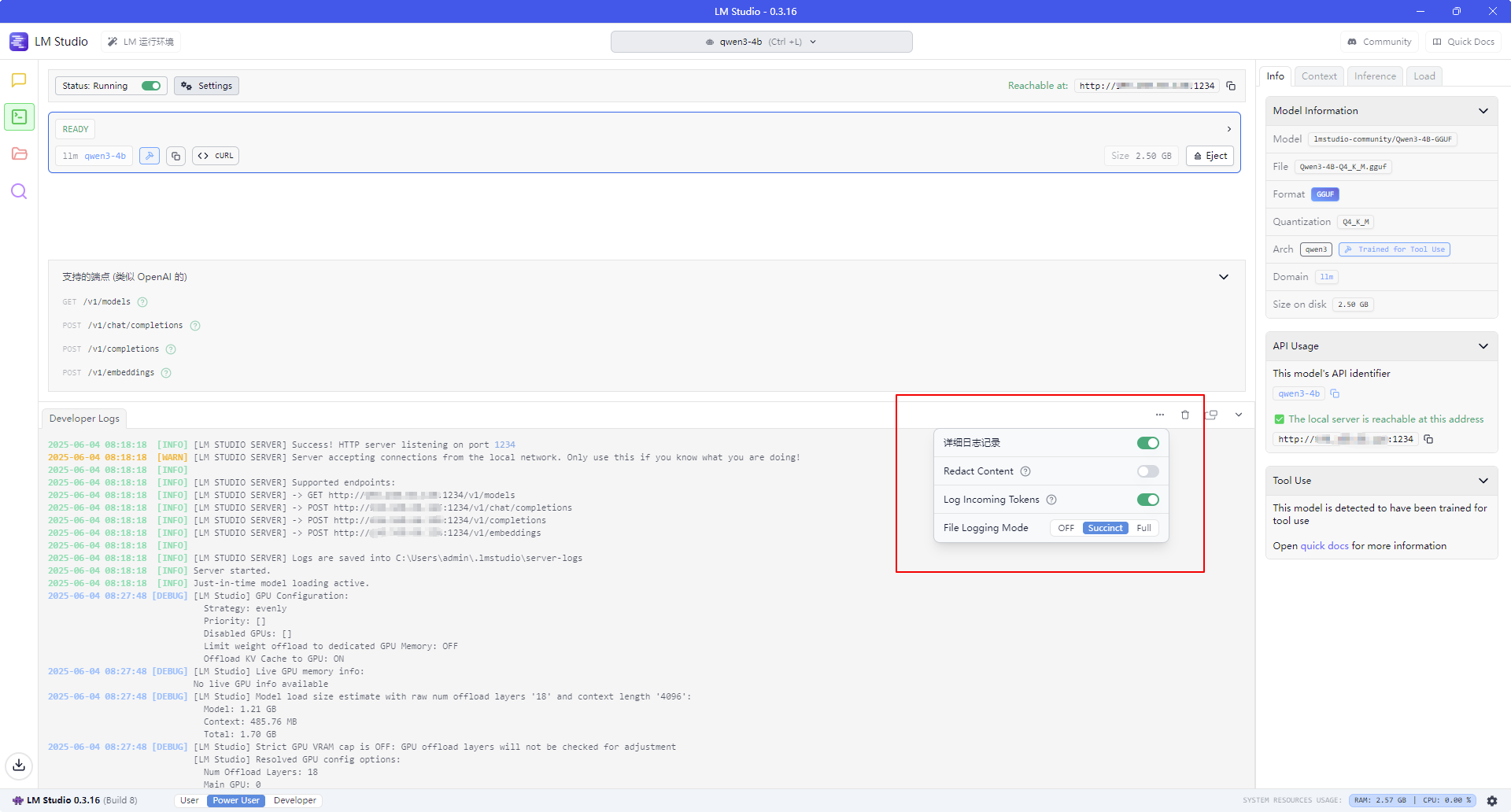Select the Info tab
The width and height of the screenshot is (1511, 812).
coord(1276,76)
